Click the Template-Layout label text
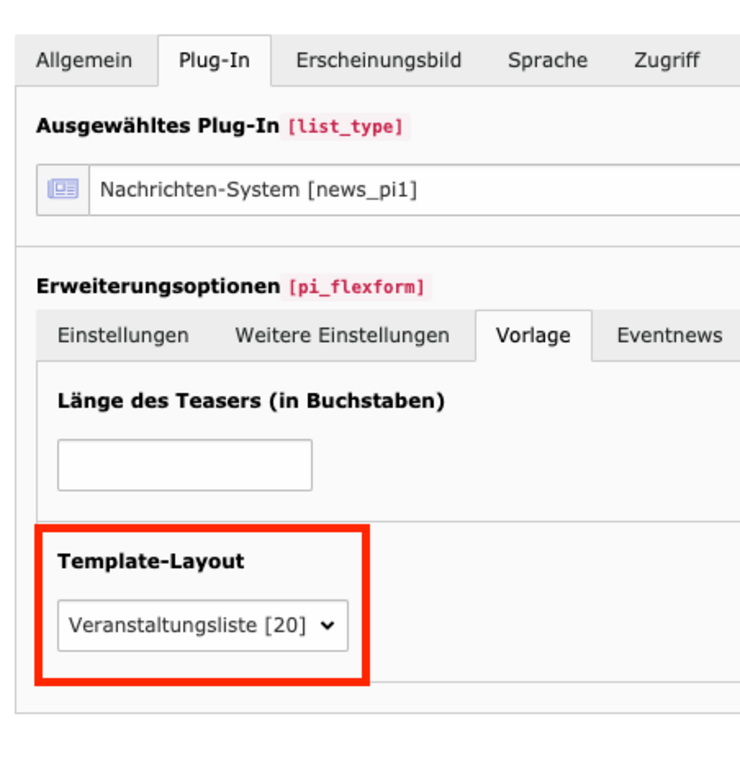This screenshot has width=740, height=773. pyautogui.click(x=151, y=561)
